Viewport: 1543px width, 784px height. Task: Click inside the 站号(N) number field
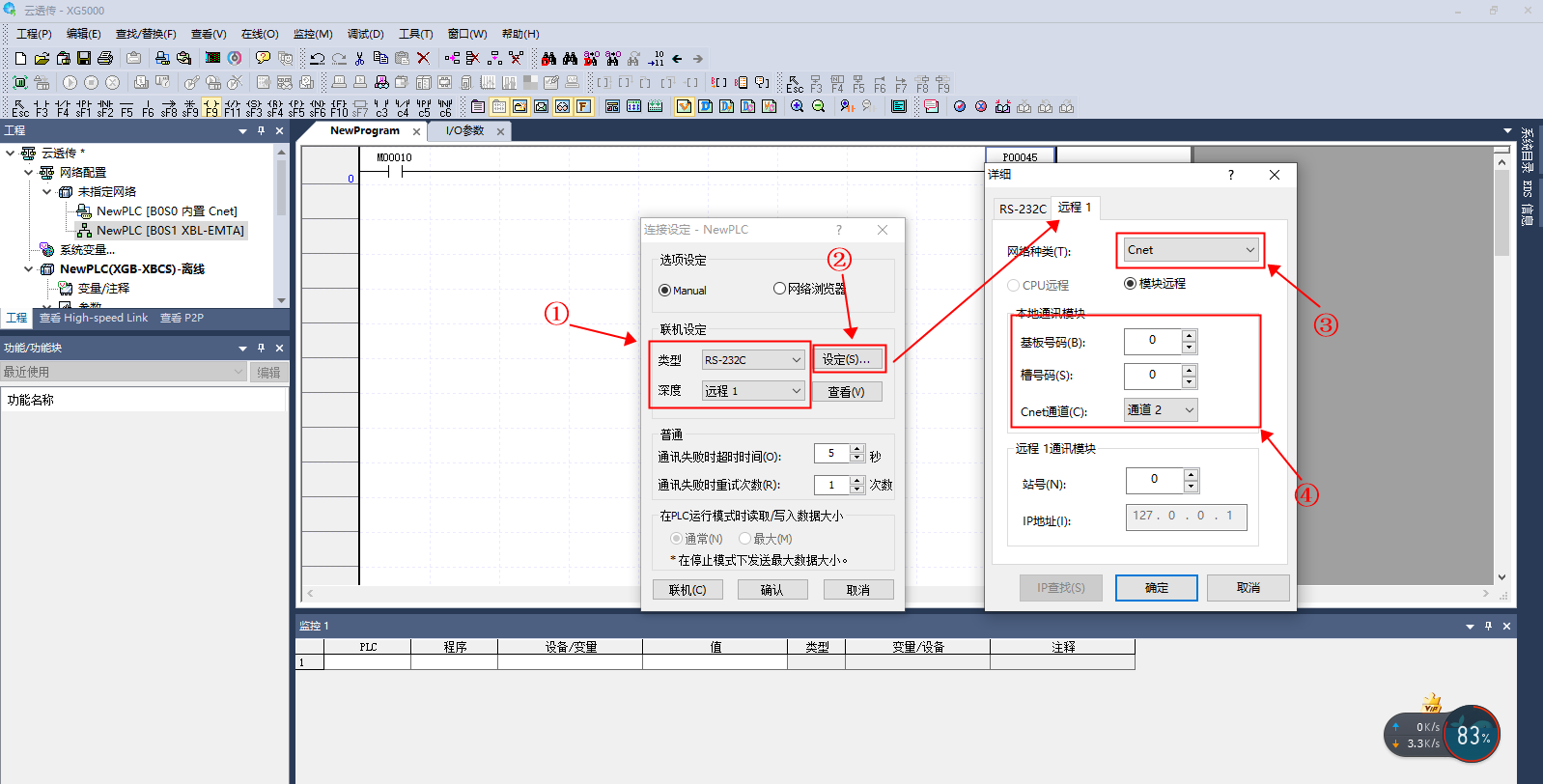tap(1154, 480)
